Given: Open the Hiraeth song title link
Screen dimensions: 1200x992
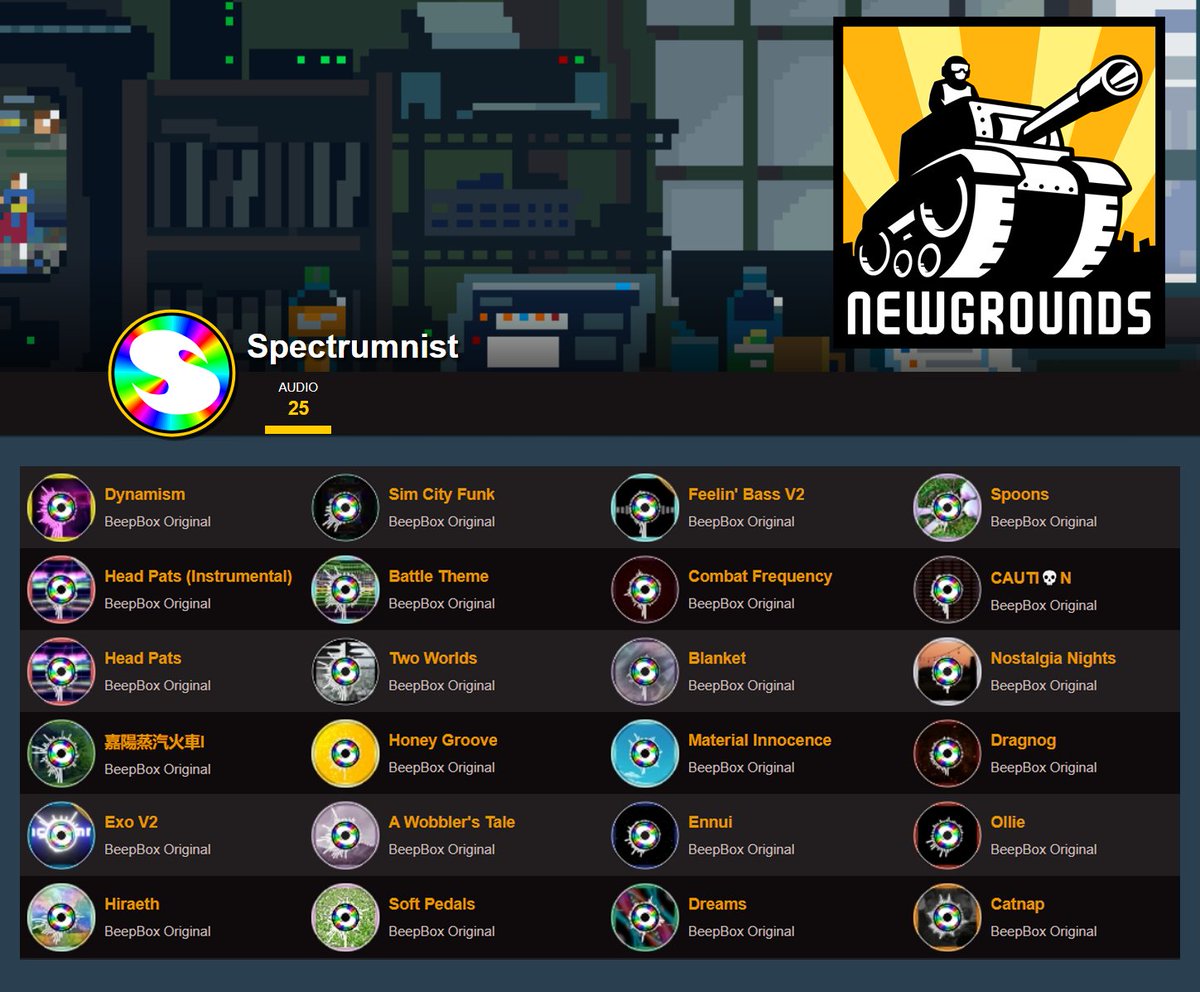Looking at the screenshot, I should click(132, 904).
